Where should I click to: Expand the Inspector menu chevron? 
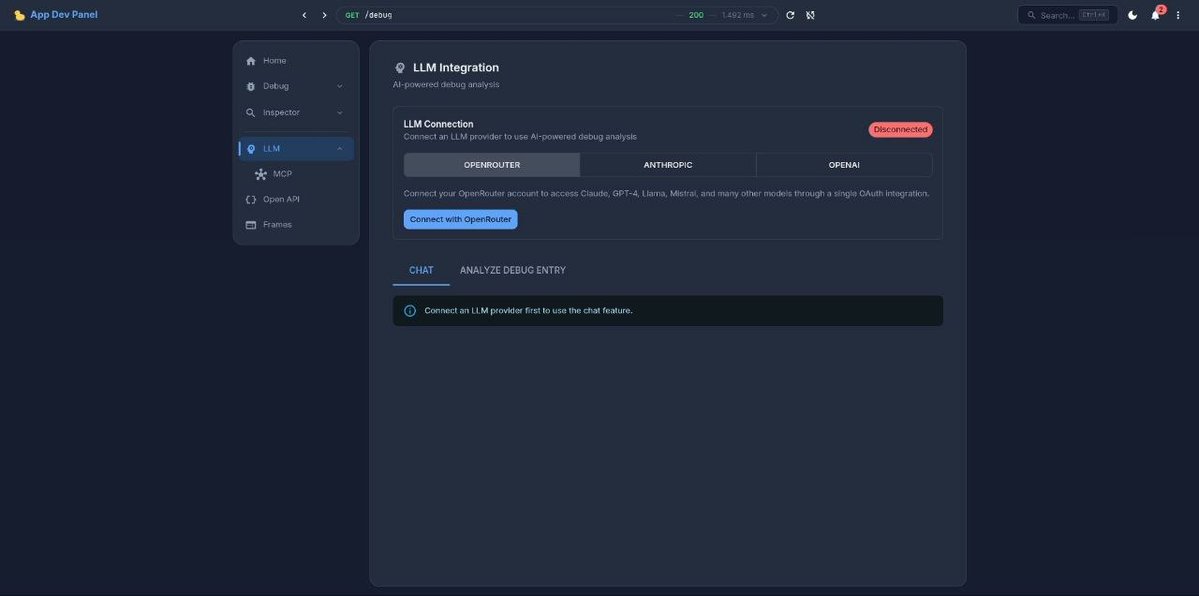(340, 112)
